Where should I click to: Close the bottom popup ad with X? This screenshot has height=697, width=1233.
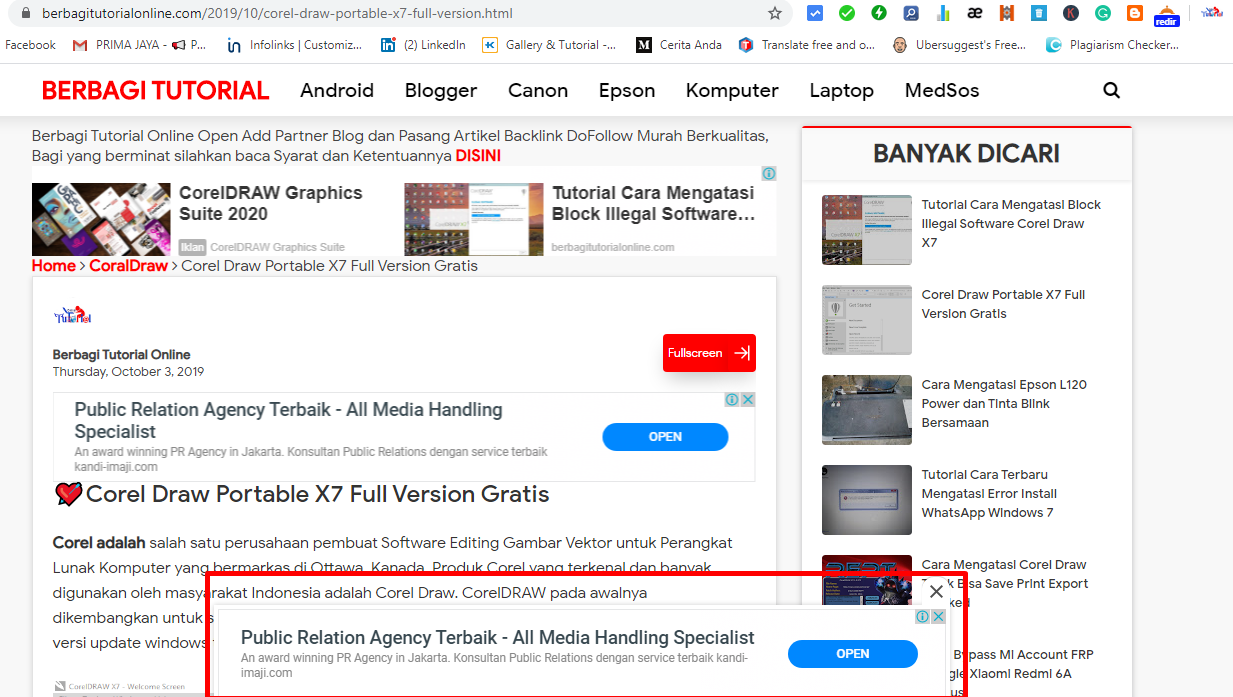click(x=936, y=591)
